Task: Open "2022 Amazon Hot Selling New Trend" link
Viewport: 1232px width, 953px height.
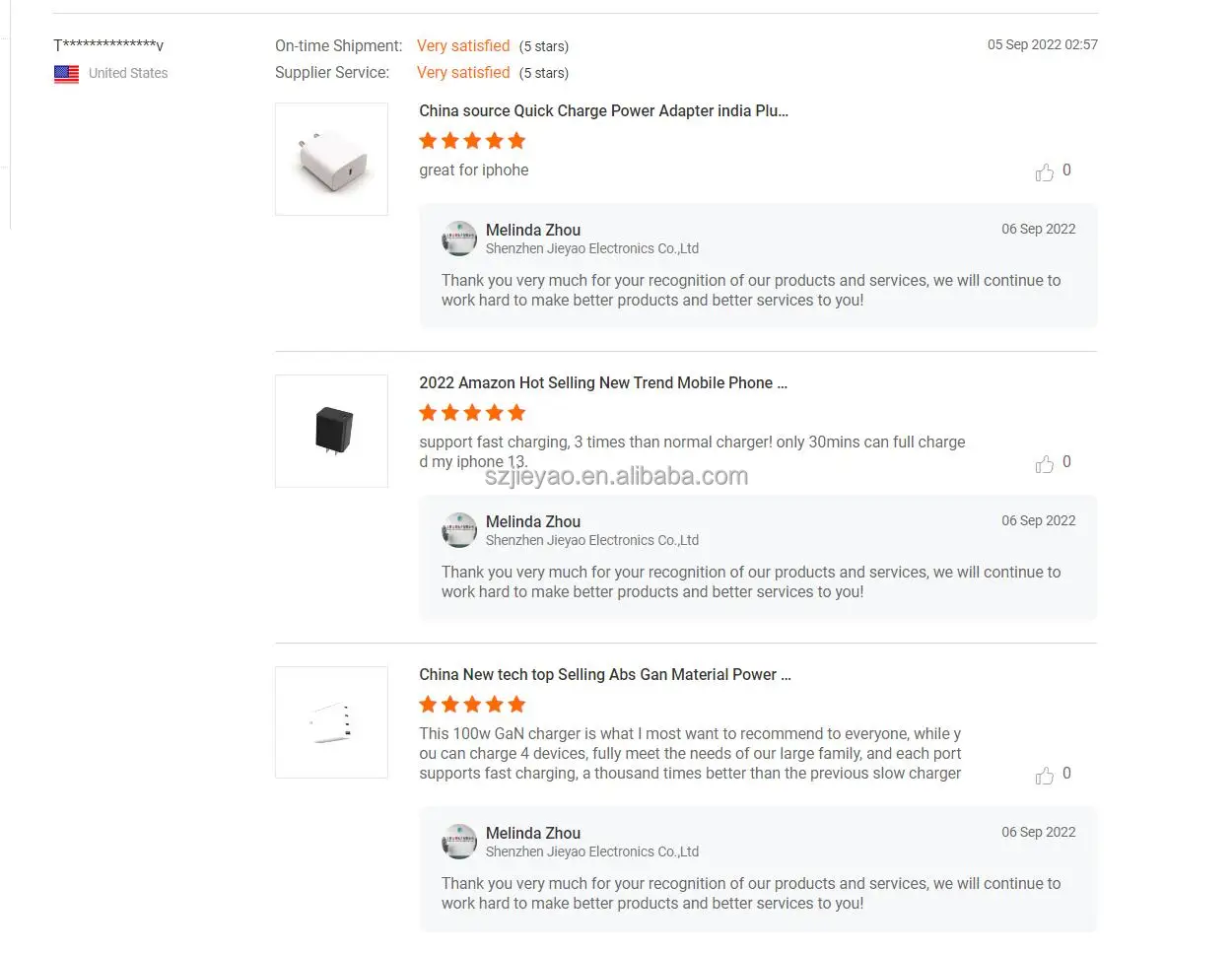Action: click(603, 383)
